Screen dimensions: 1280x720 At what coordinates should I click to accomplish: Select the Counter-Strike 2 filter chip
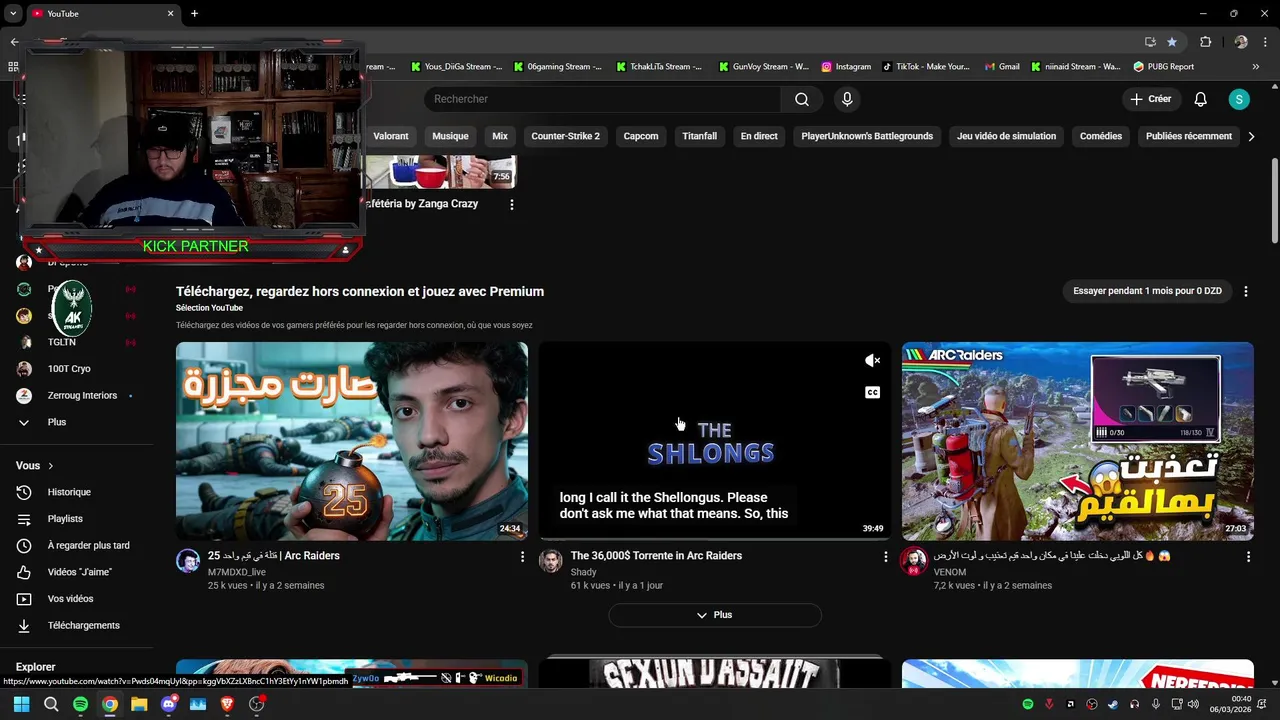coord(566,136)
